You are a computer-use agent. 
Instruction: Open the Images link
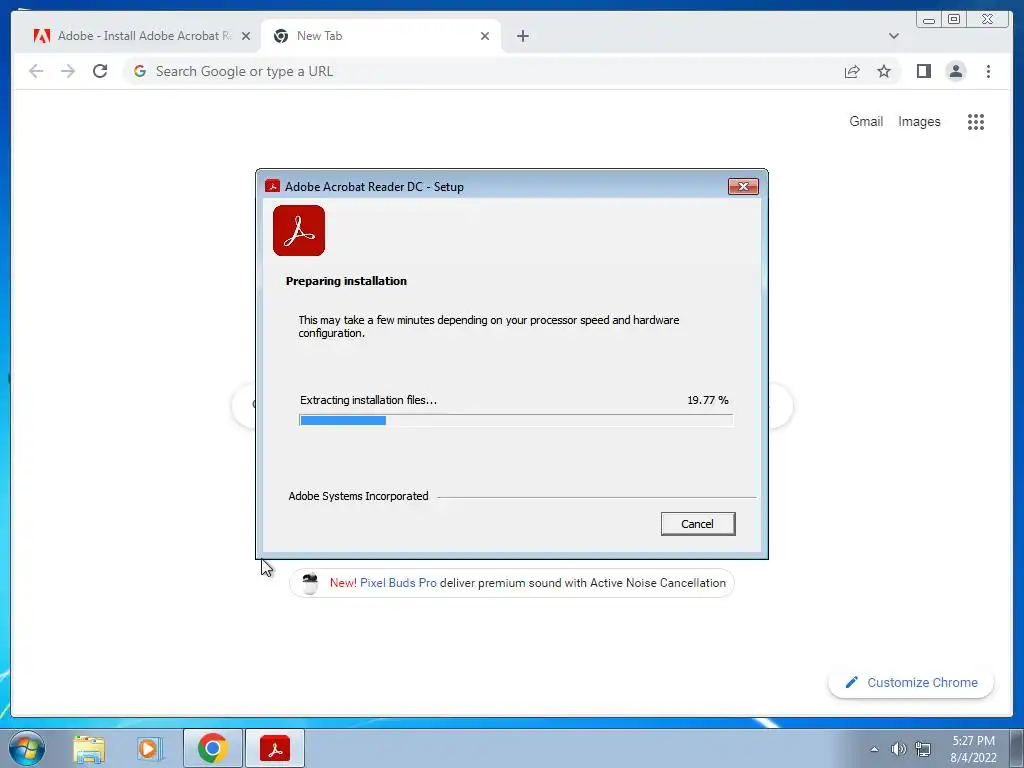(x=919, y=121)
